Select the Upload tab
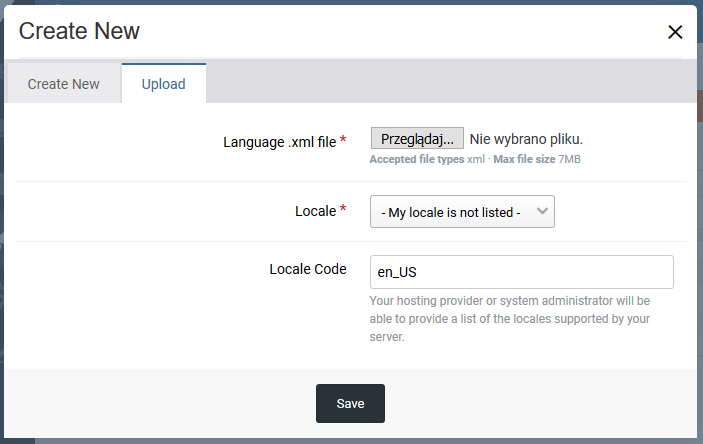Viewport: 703px width, 444px height. [163, 84]
